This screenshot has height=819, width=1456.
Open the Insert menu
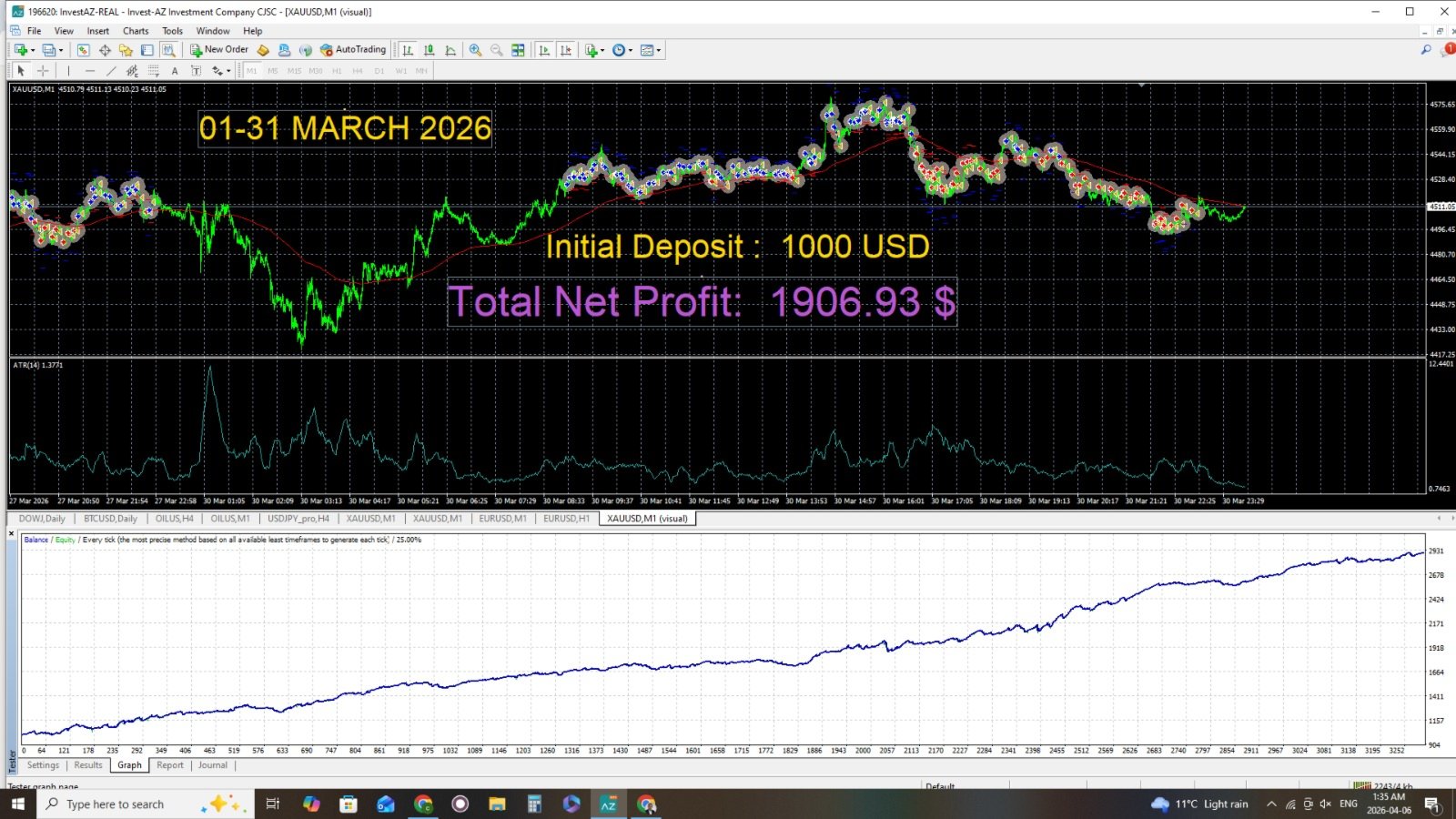pos(98,31)
